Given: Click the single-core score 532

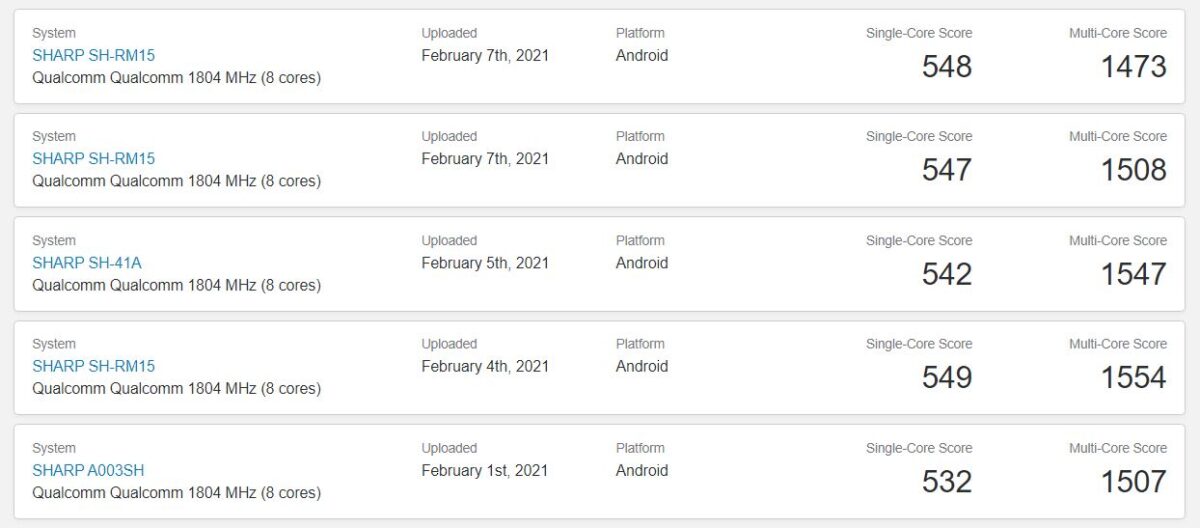Looking at the screenshot, I should pyautogui.click(x=947, y=482).
